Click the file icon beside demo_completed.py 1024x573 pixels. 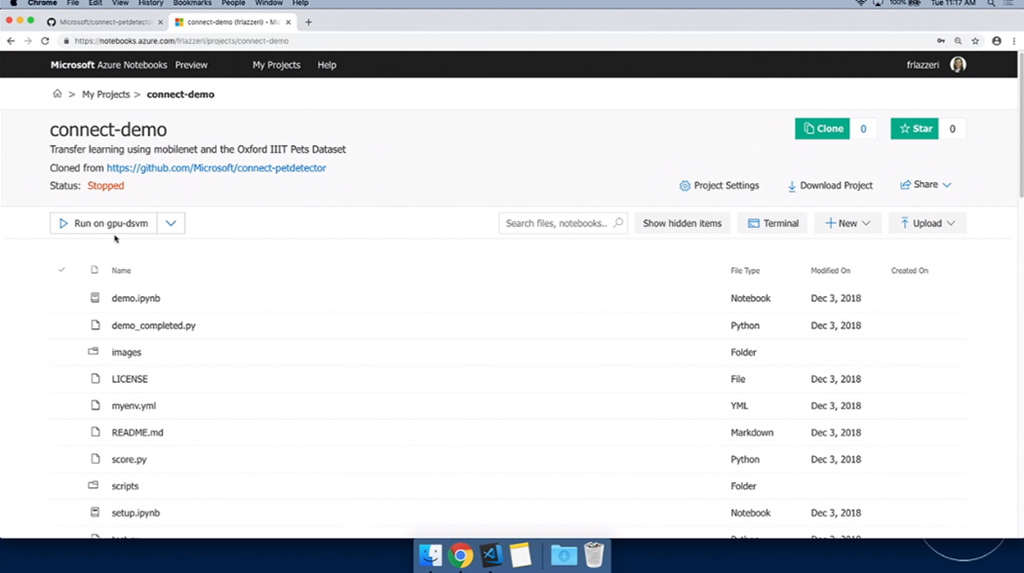[x=95, y=325]
